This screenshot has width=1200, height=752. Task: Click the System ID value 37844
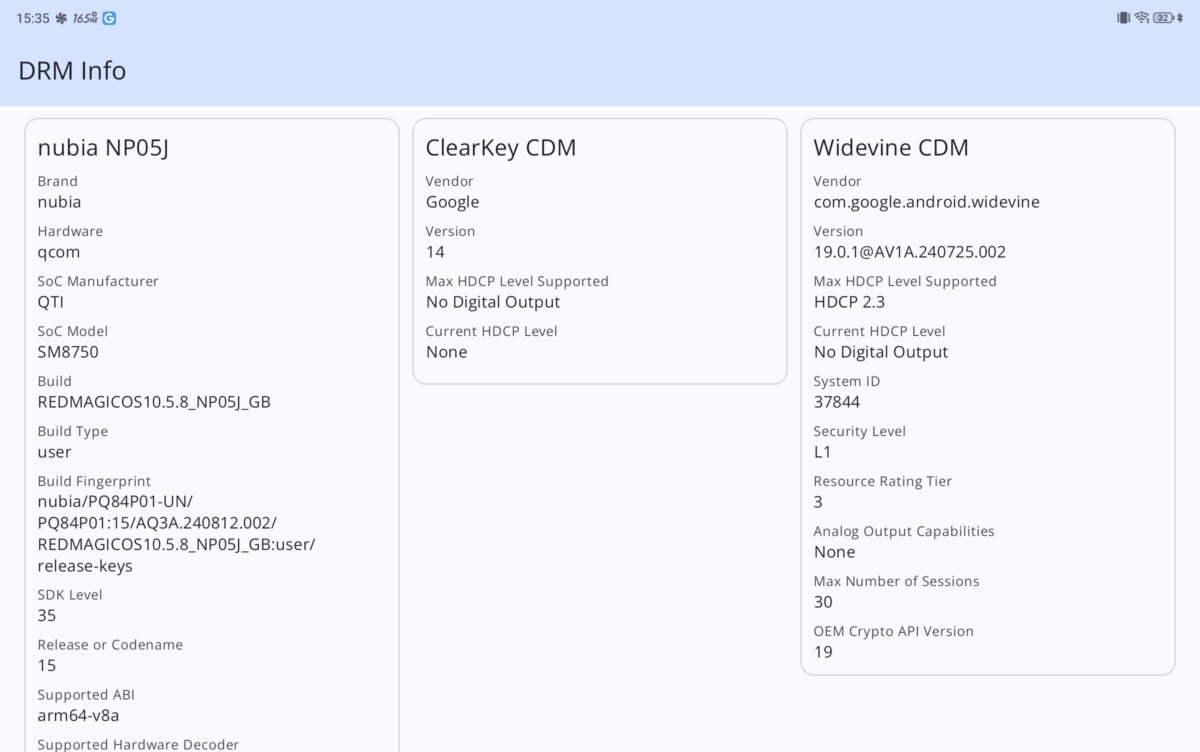(837, 402)
